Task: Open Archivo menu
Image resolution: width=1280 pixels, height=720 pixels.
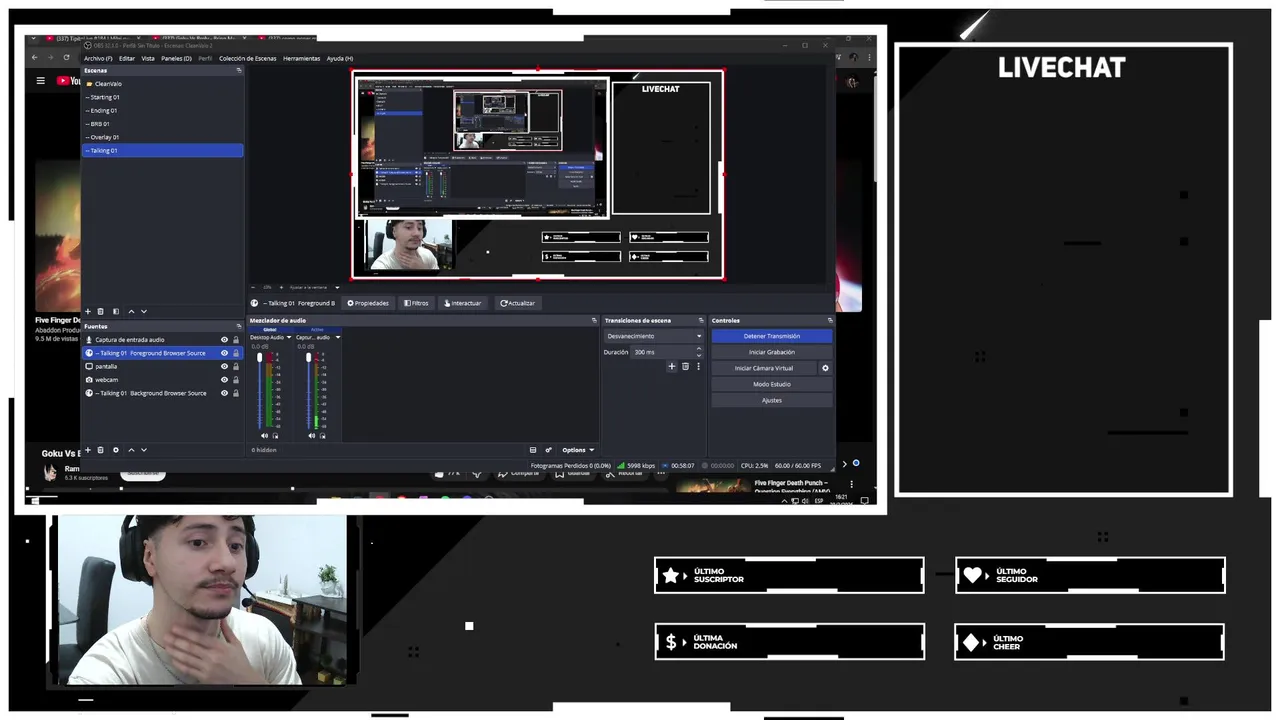Action: (x=97, y=58)
